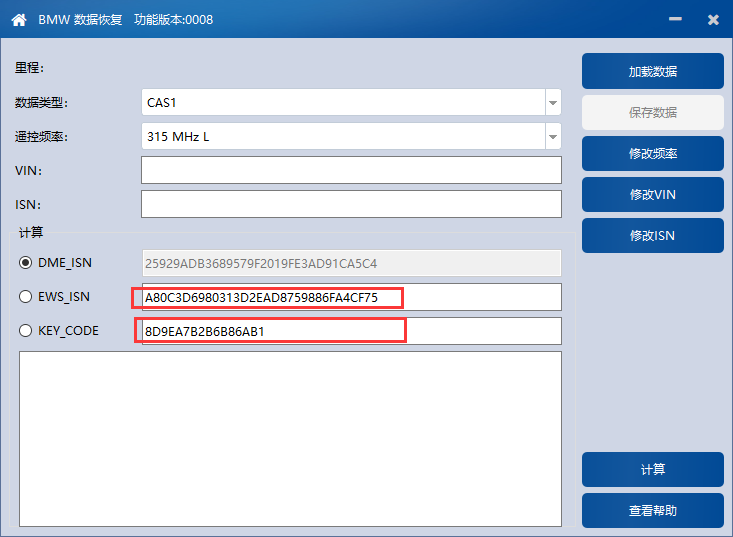
Task: Click the 遥控频率 label
Action: click(x=41, y=136)
